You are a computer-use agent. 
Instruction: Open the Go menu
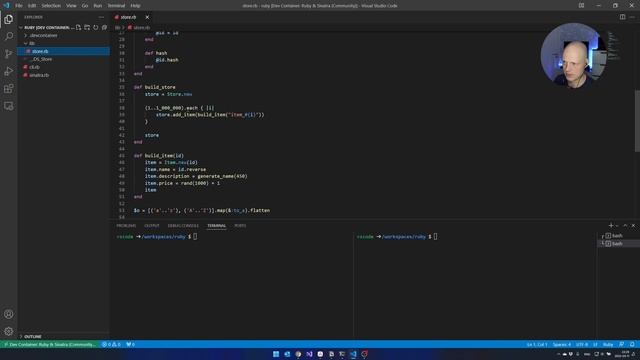coord(85,6)
